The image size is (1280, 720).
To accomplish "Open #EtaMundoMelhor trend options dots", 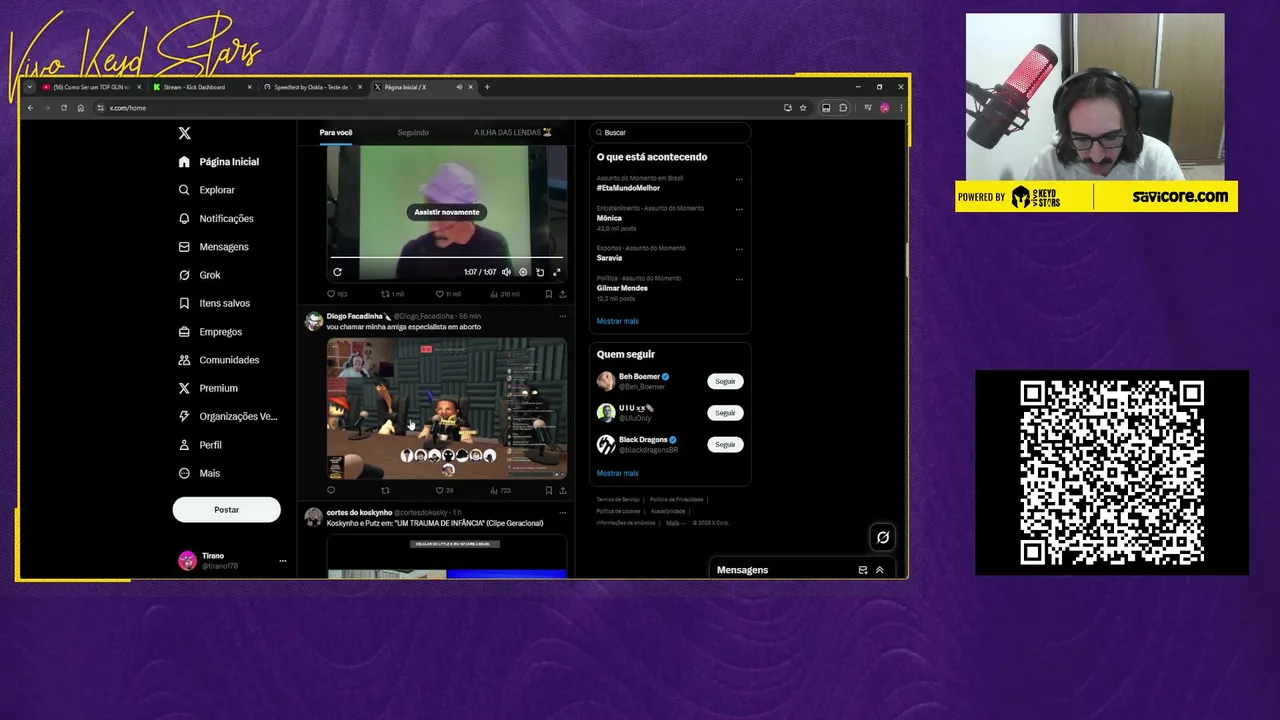I will tap(739, 180).
